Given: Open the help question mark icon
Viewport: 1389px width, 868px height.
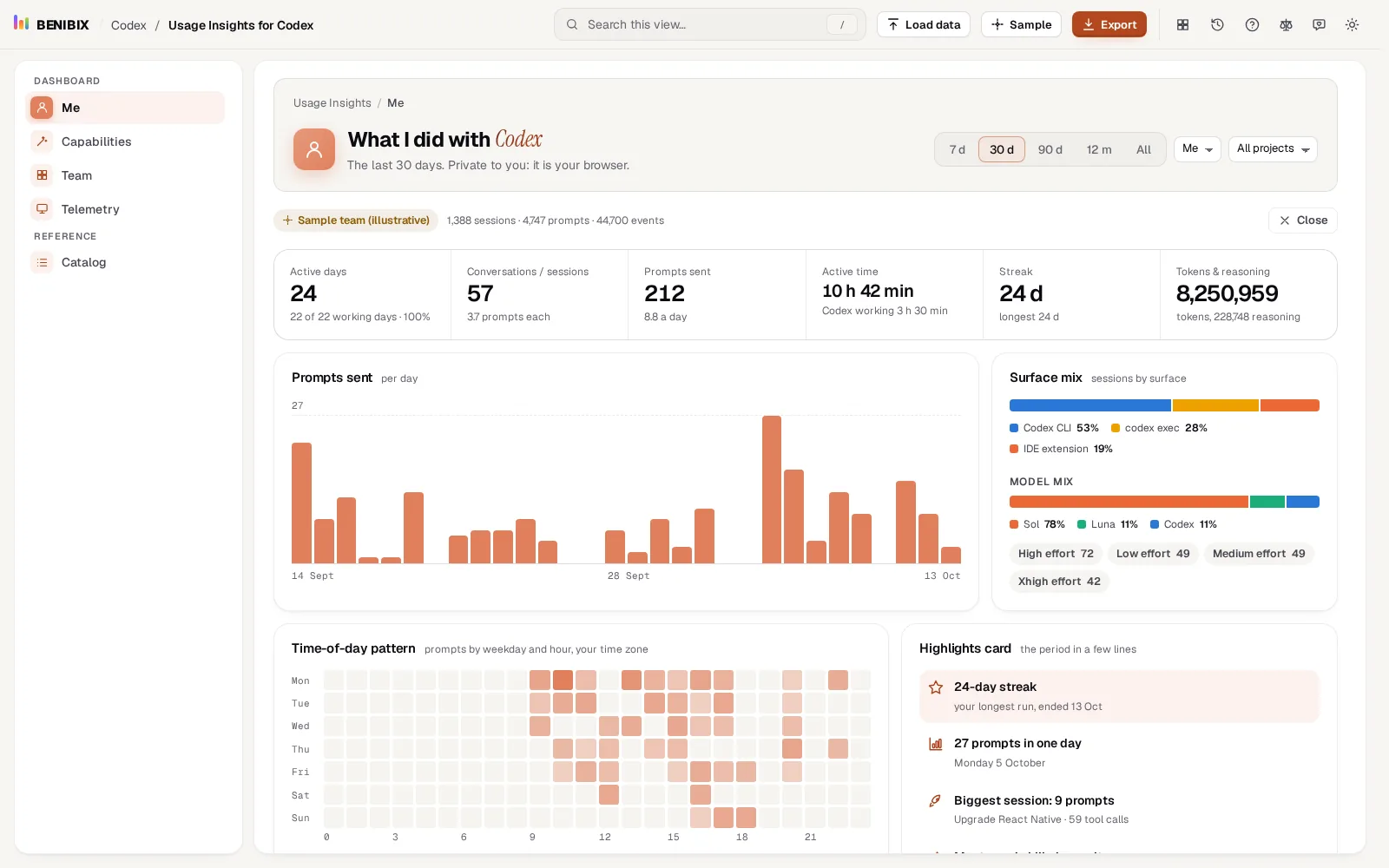Looking at the screenshot, I should [1252, 25].
